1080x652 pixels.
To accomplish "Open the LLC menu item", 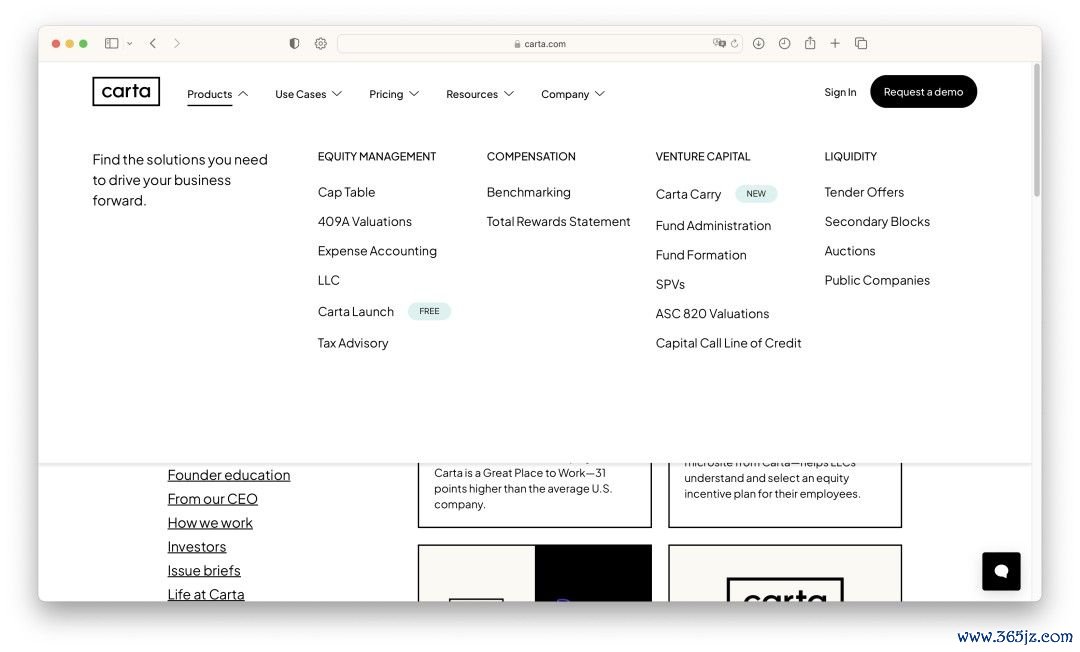I will (329, 280).
